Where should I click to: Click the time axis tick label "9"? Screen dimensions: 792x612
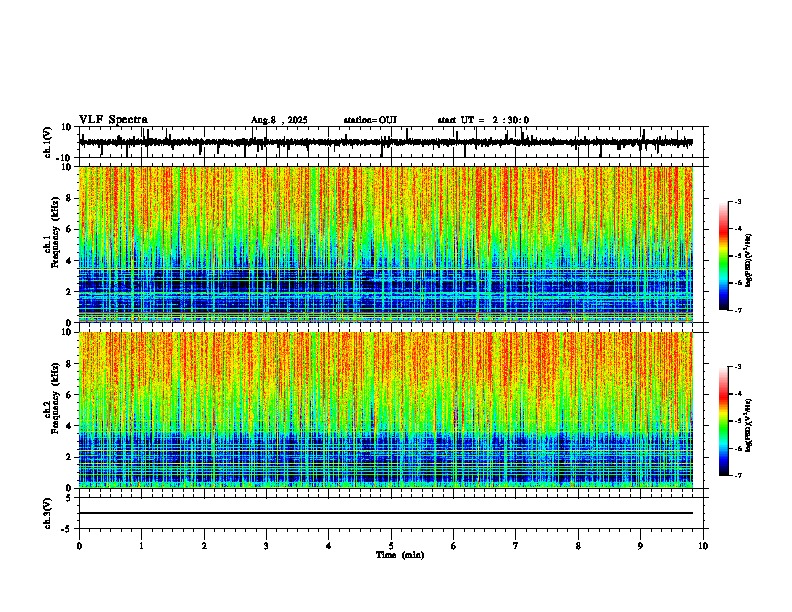640,545
